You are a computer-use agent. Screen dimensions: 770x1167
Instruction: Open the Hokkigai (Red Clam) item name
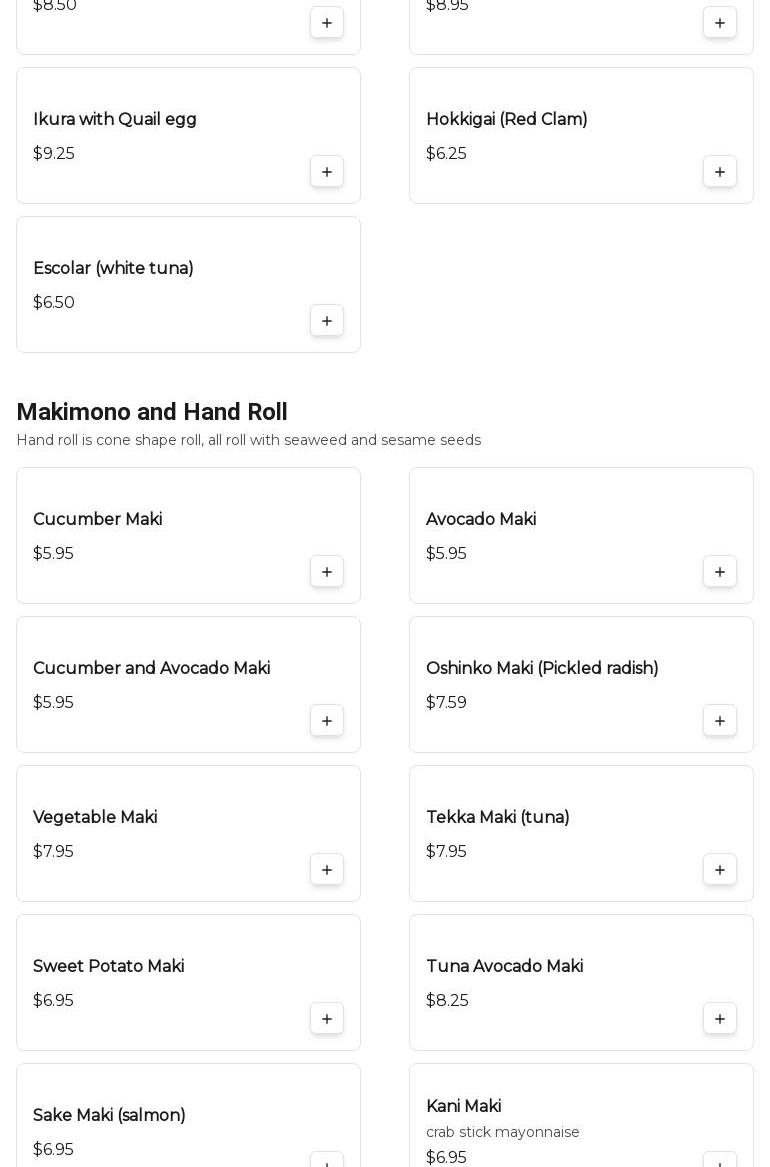[507, 119]
